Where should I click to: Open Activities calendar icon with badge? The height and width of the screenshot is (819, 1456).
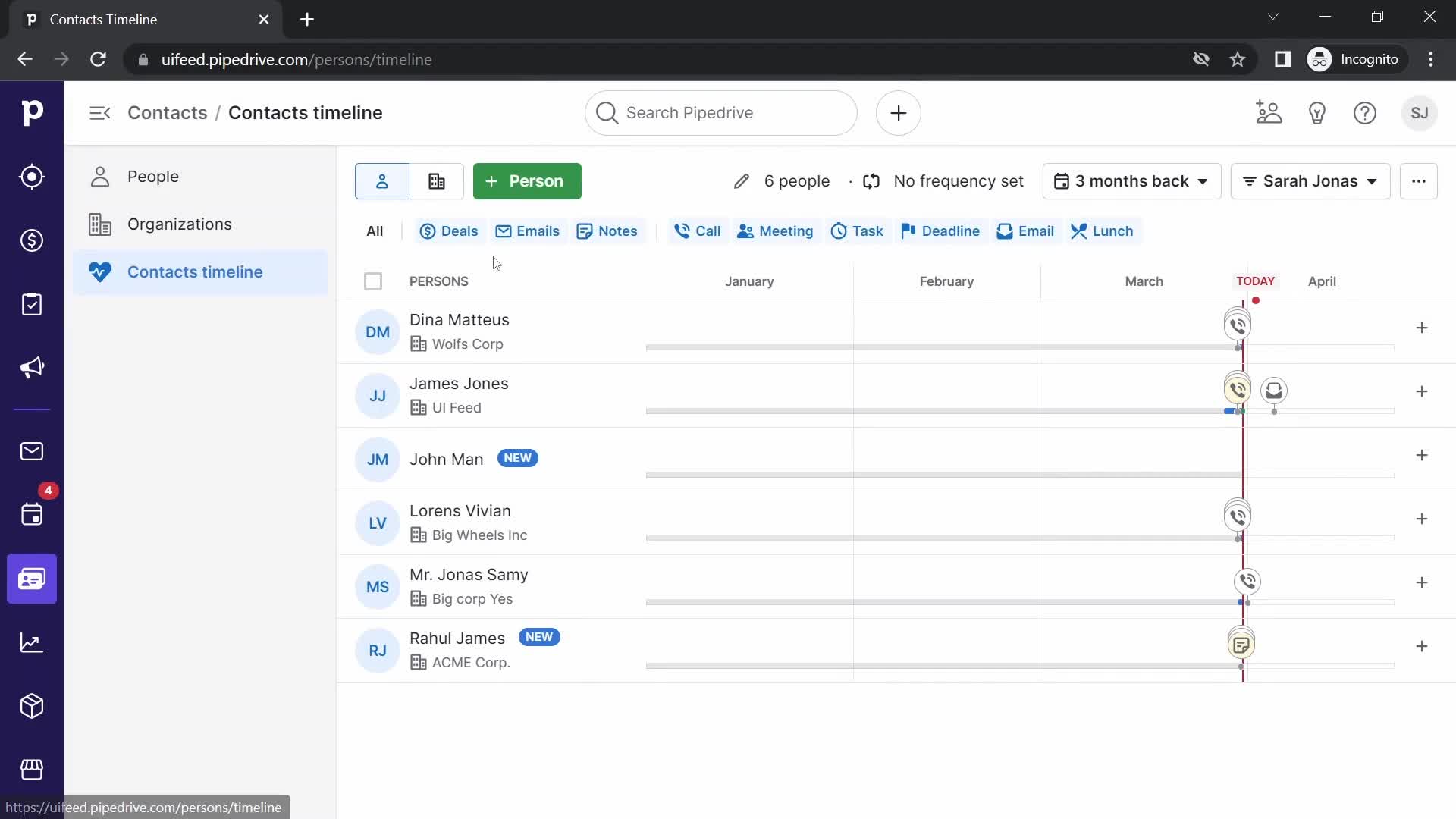[x=32, y=515]
